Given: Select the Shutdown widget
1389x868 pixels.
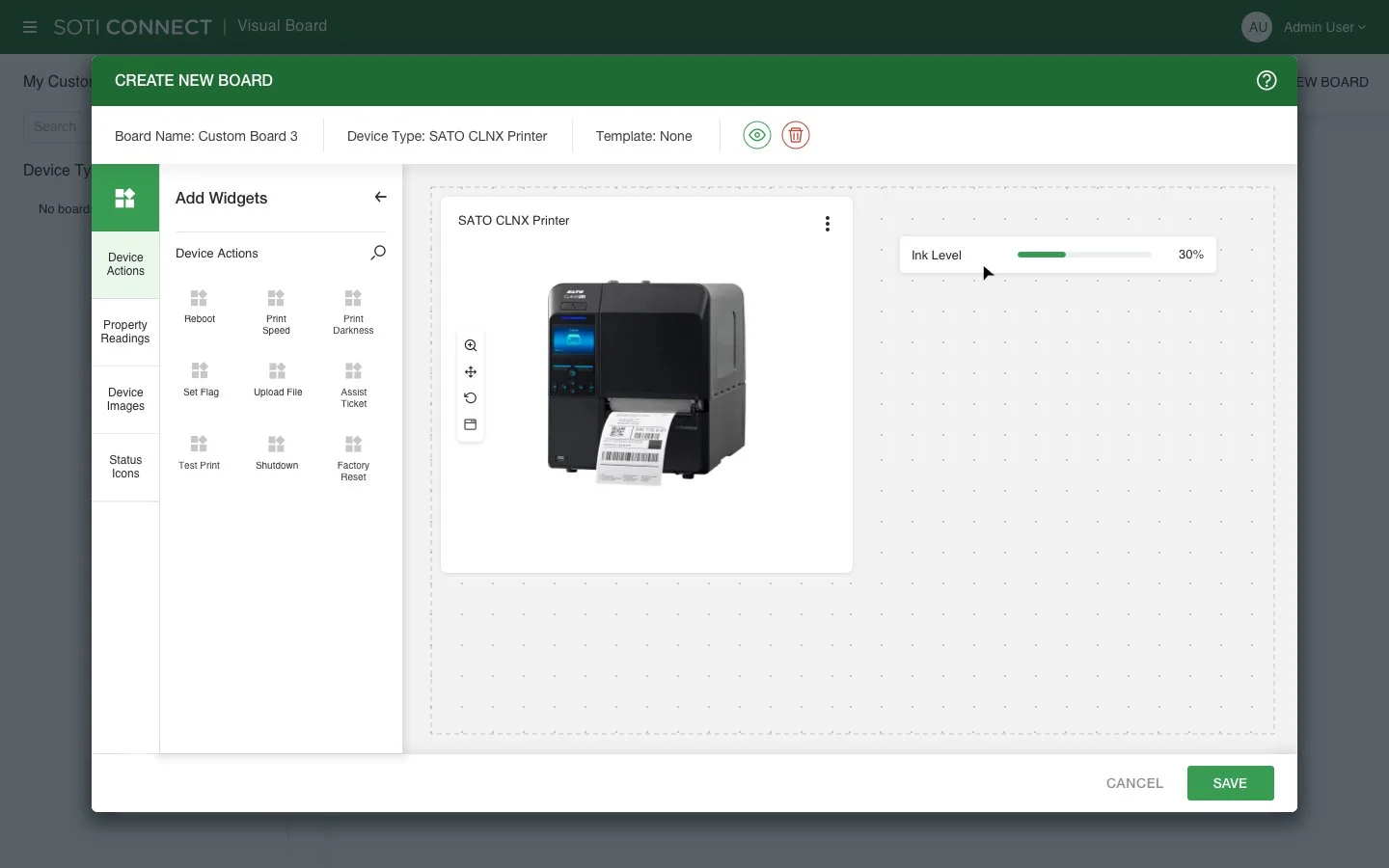Looking at the screenshot, I should coord(277,453).
